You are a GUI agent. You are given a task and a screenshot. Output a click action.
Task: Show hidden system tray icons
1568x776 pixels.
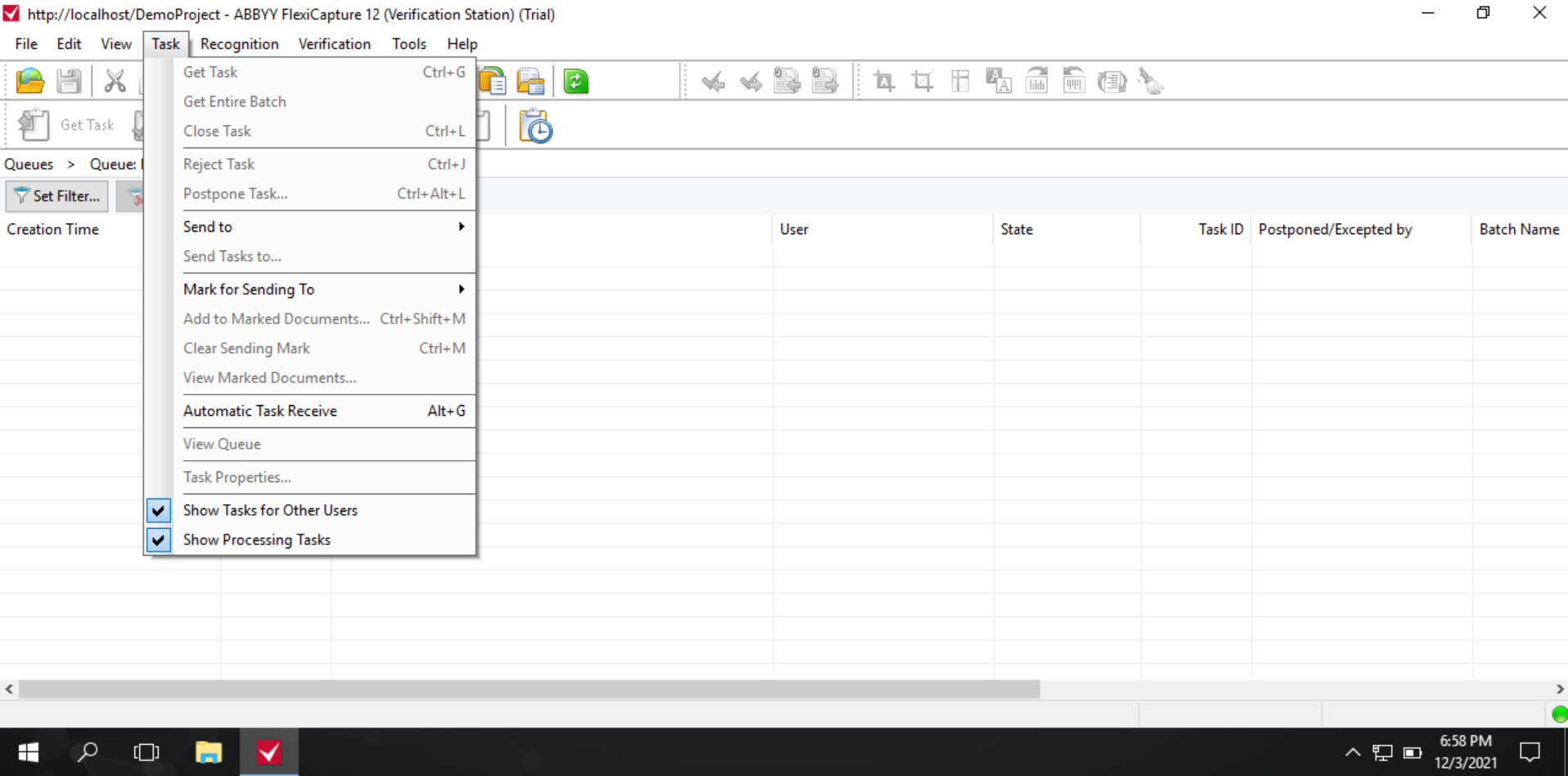click(1353, 752)
